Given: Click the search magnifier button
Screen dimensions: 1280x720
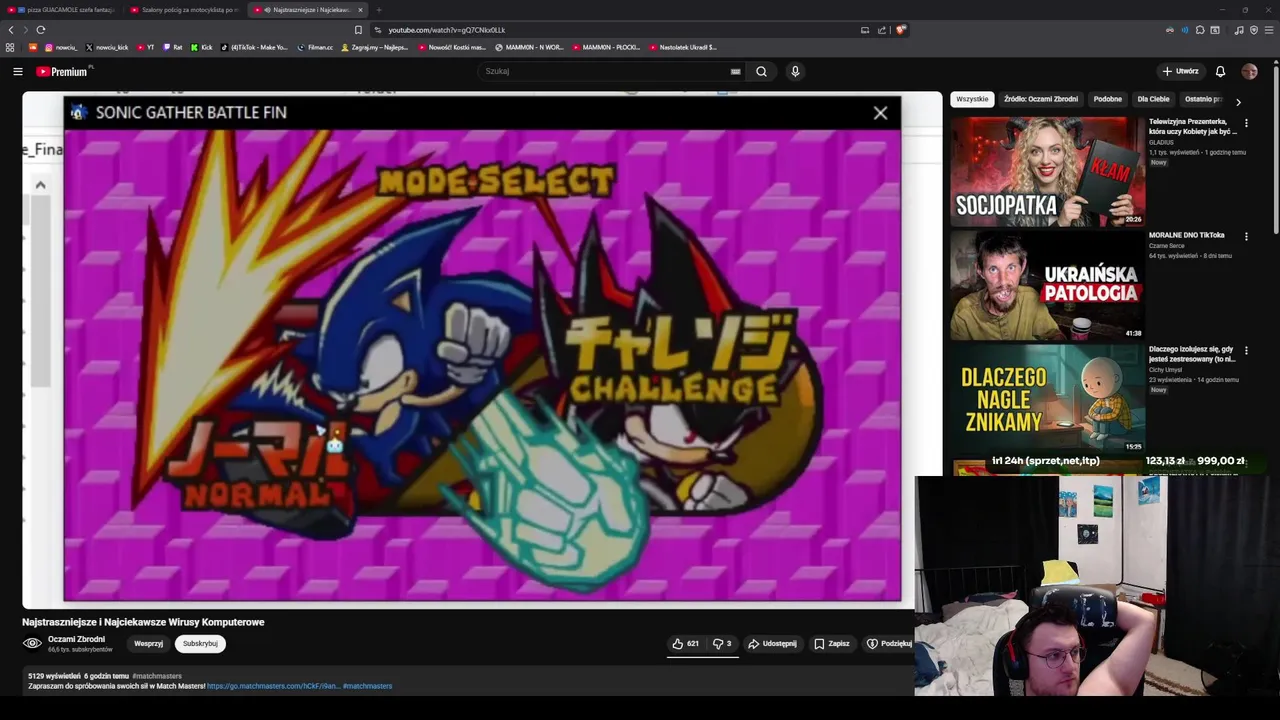Looking at the screenshot, I should pos(761,71).
